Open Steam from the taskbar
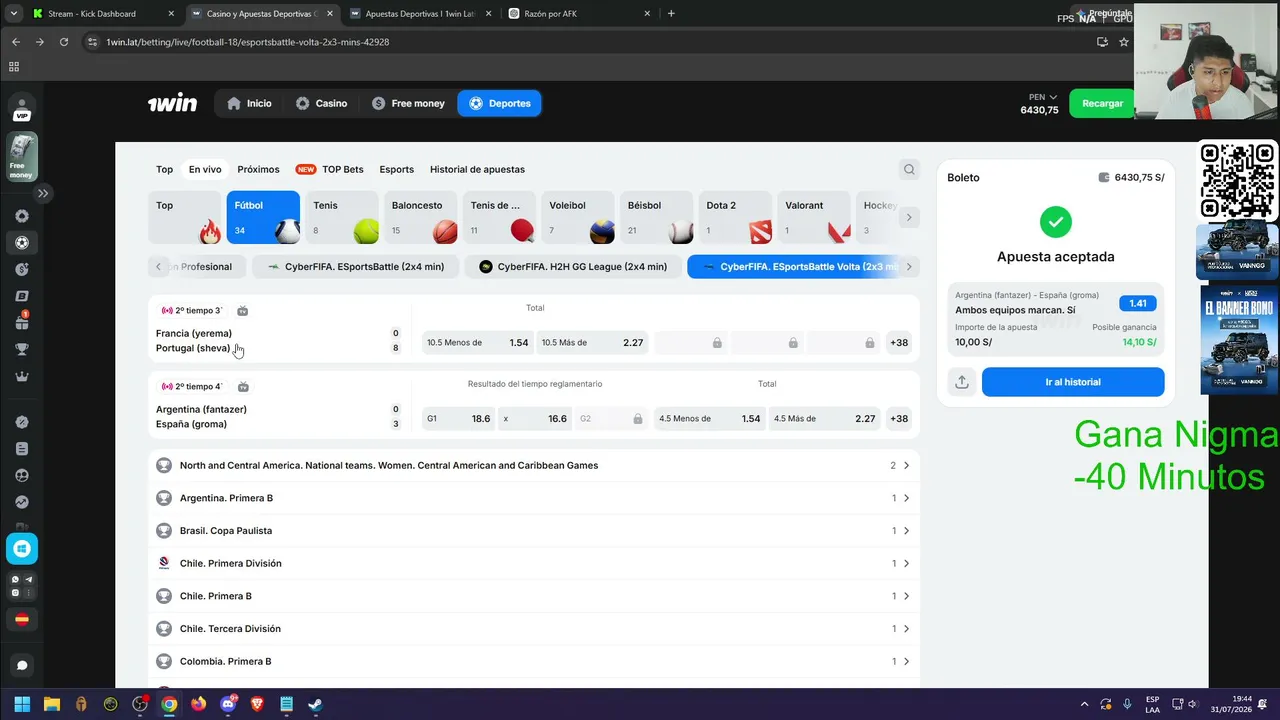The width and height of the screenshot is (1280, 720). click(x=315, y=704)
